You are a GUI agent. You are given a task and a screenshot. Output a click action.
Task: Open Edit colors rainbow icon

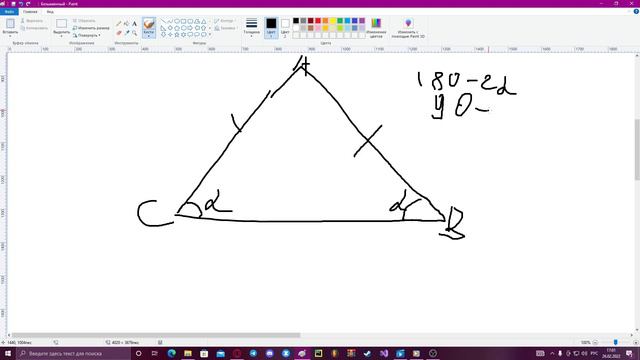(376, 23)
